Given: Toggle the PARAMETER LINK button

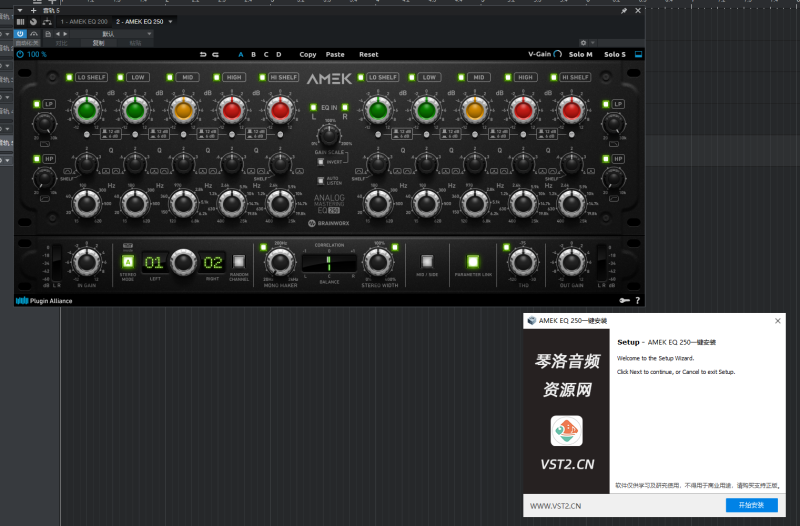Looking at the screenshot, I should (x=473, y=262).
